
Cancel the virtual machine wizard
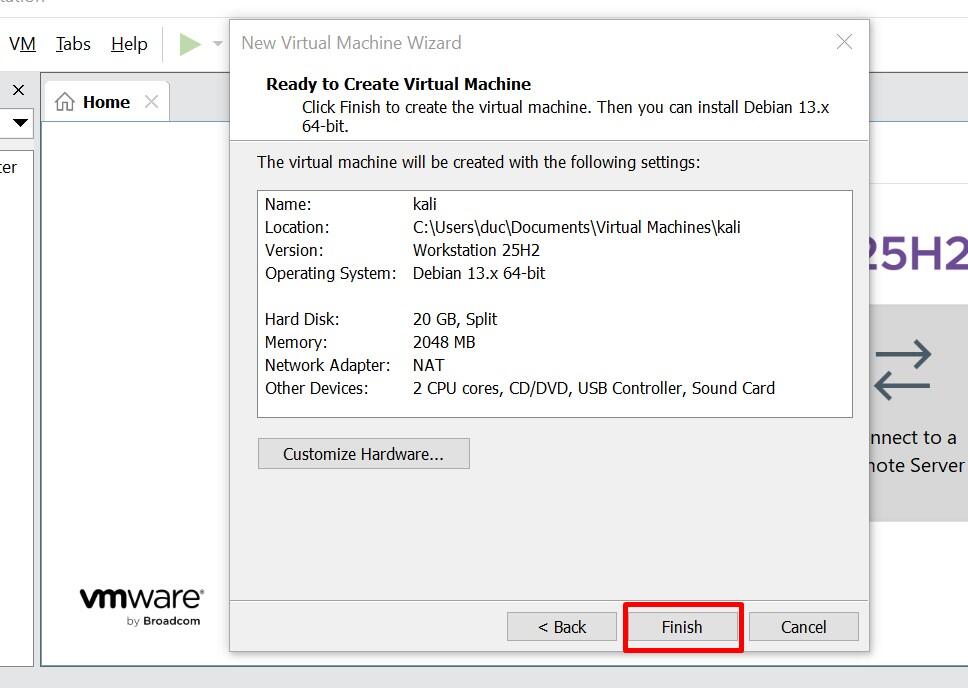(803, 627)
